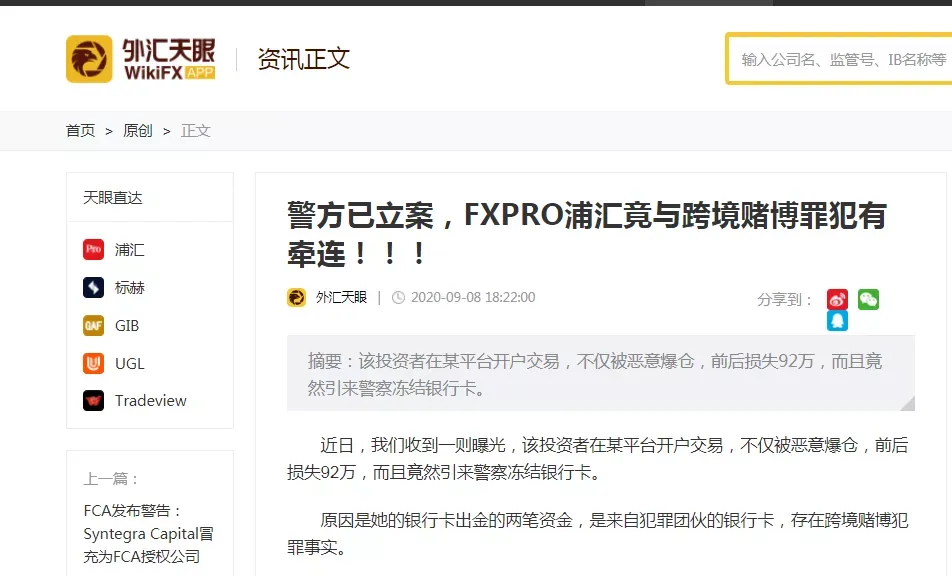Open the 标赫 broker link
952x576 pixels.
click(x=129, y=288)
